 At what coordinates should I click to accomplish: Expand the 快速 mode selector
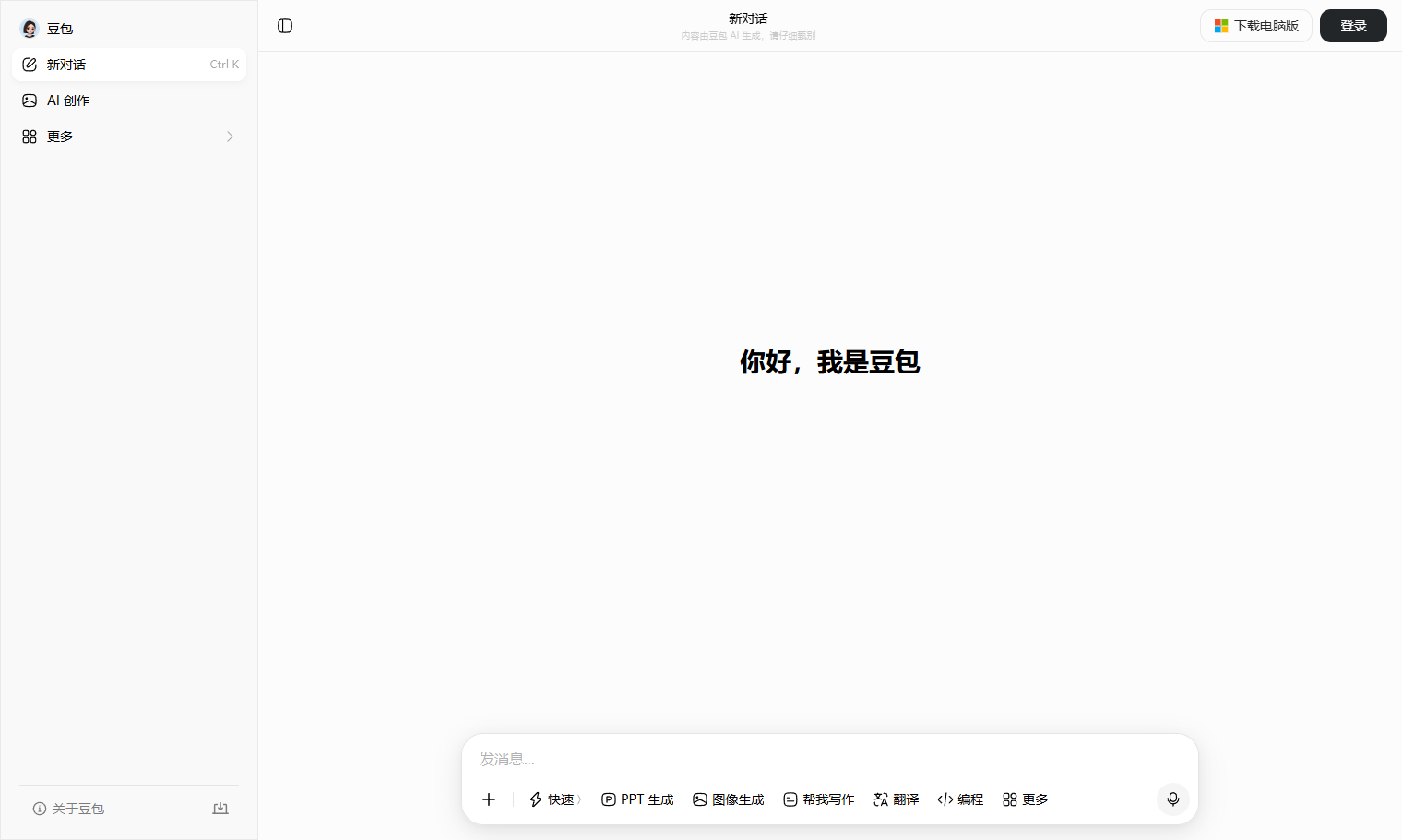pos(555,799)
